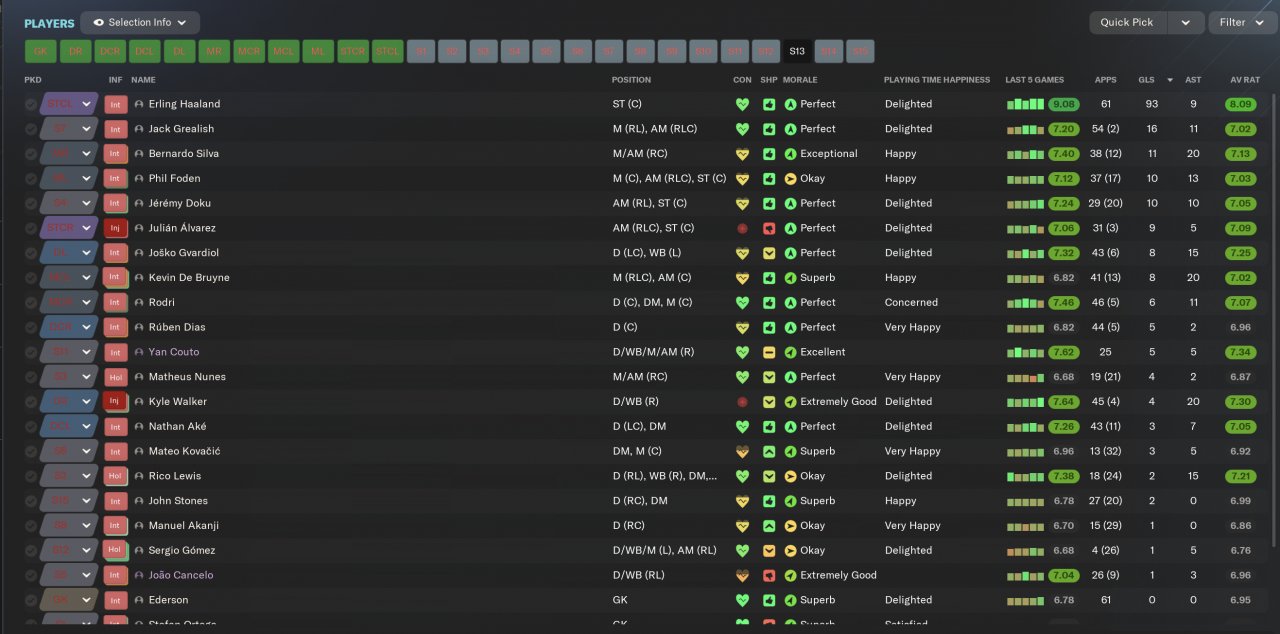Click person icon beside Rodri
Viewport: 1280px width, 634px height.
(139, 302)
